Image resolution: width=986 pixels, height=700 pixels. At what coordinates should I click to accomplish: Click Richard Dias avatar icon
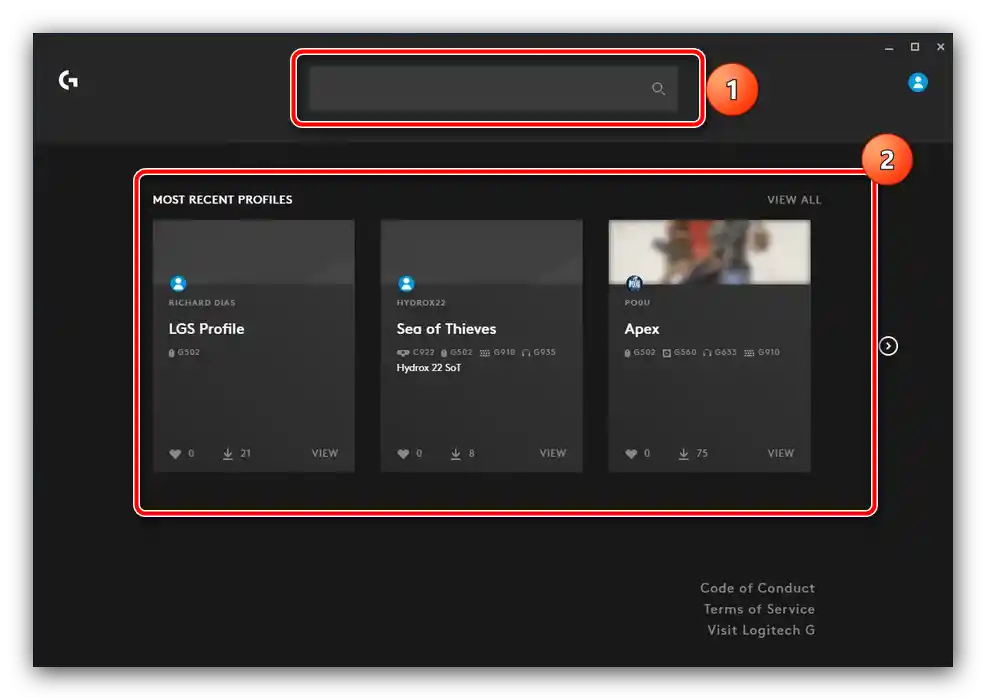coord(178,284)
